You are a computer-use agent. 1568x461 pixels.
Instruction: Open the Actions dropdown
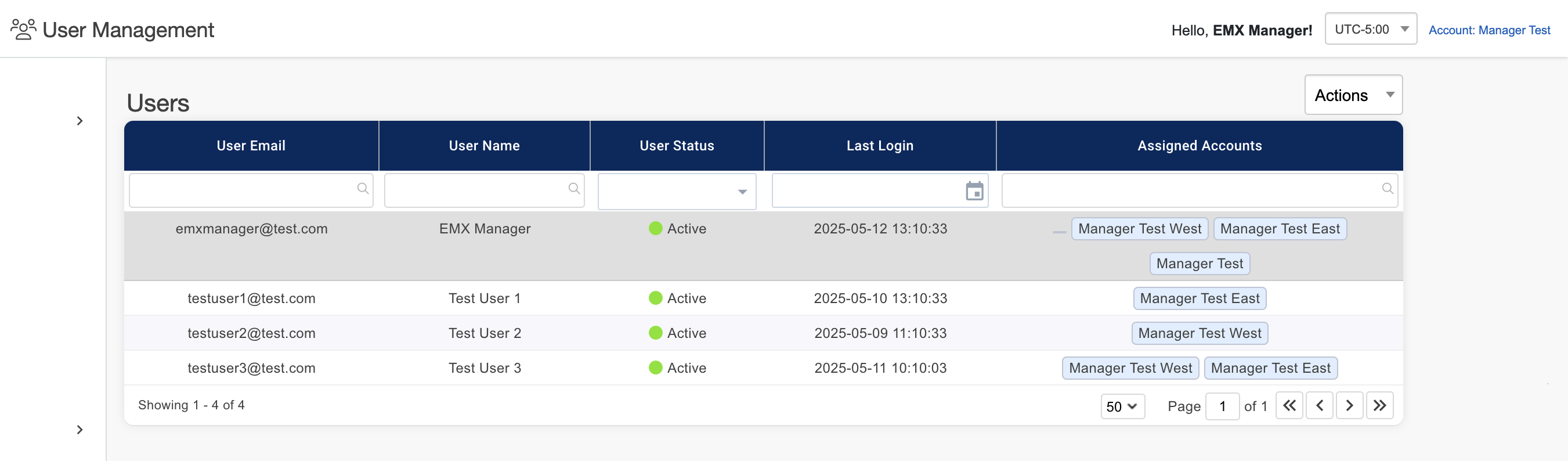tap(1353, 95)
